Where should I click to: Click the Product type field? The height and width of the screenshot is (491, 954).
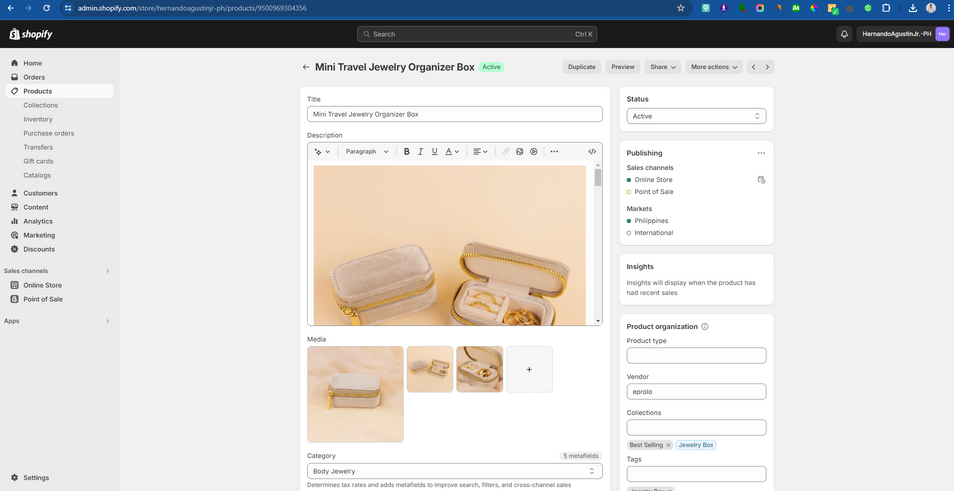coord(696,355)
